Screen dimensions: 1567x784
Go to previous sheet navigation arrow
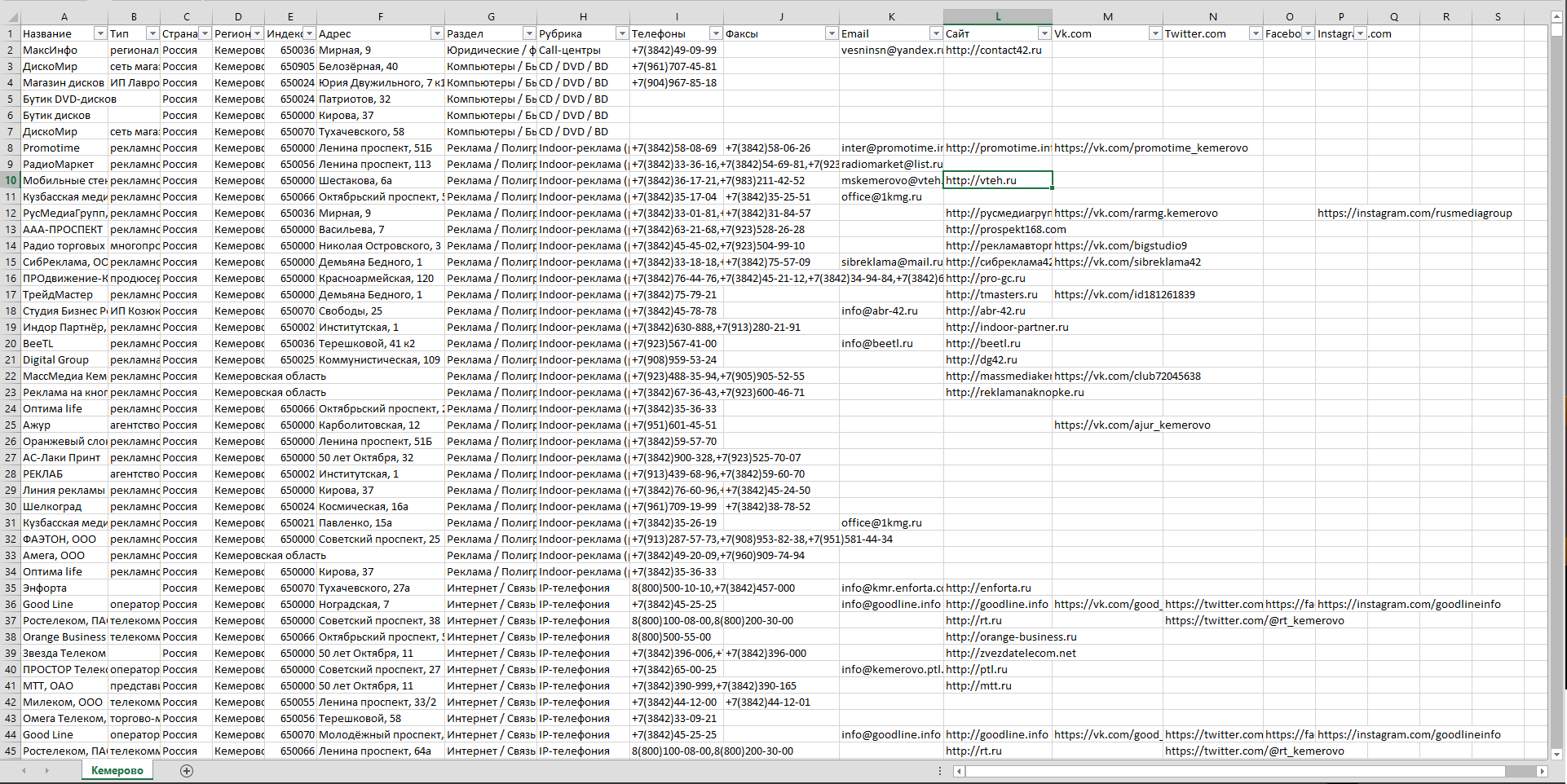pos(24,771)
